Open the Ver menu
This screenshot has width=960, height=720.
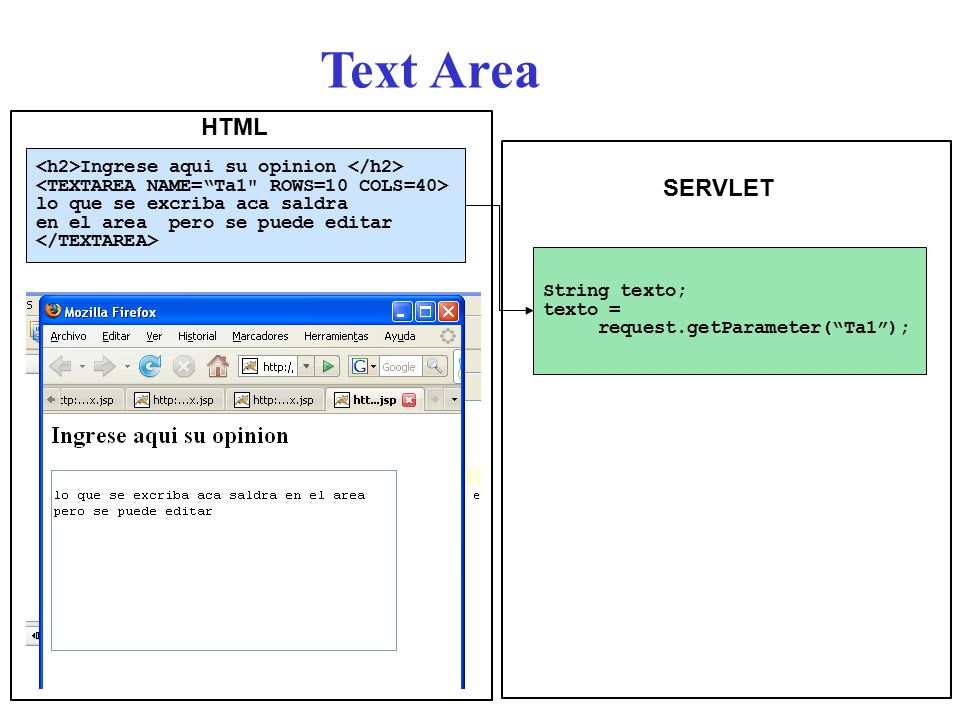point(154,336)
